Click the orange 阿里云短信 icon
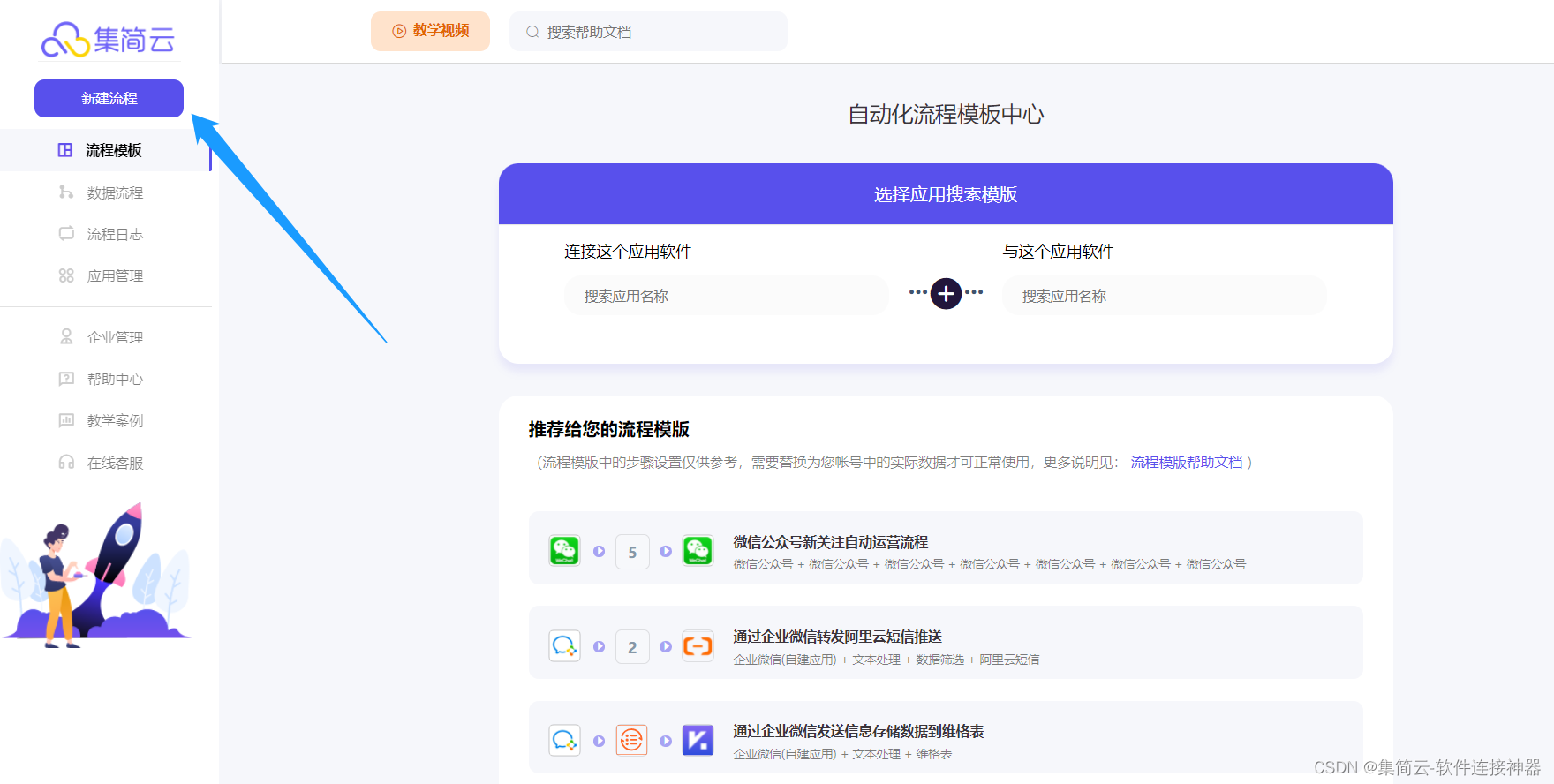Viewport: 1554px width, 784px height. tap(698, 646)
